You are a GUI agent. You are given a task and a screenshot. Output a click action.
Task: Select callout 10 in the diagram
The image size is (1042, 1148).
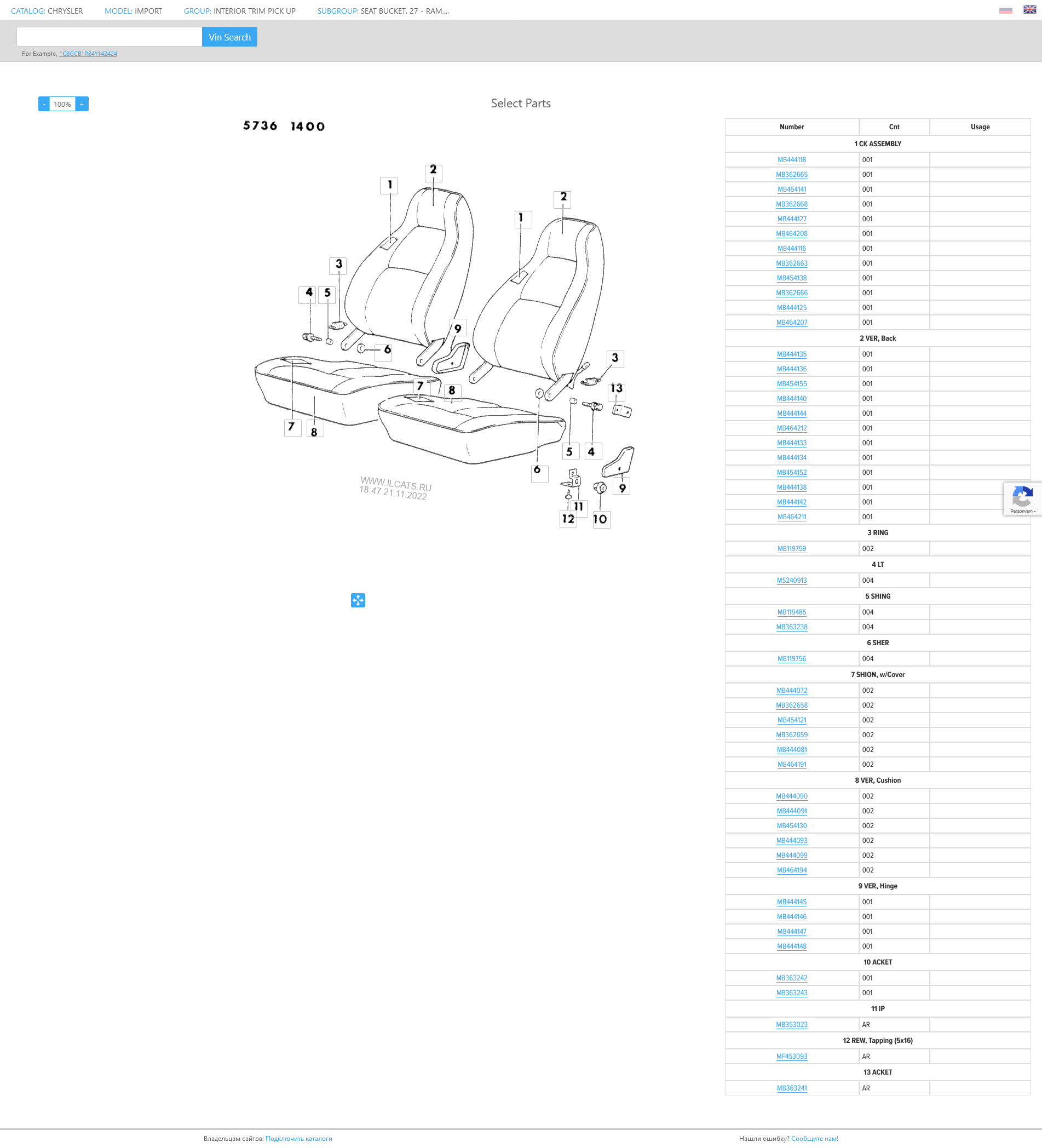click(x=601, y=519)
